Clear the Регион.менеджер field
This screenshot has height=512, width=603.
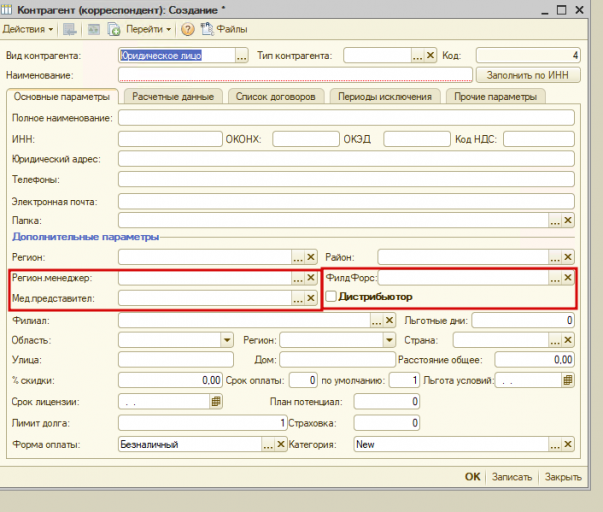pos(311,278)
